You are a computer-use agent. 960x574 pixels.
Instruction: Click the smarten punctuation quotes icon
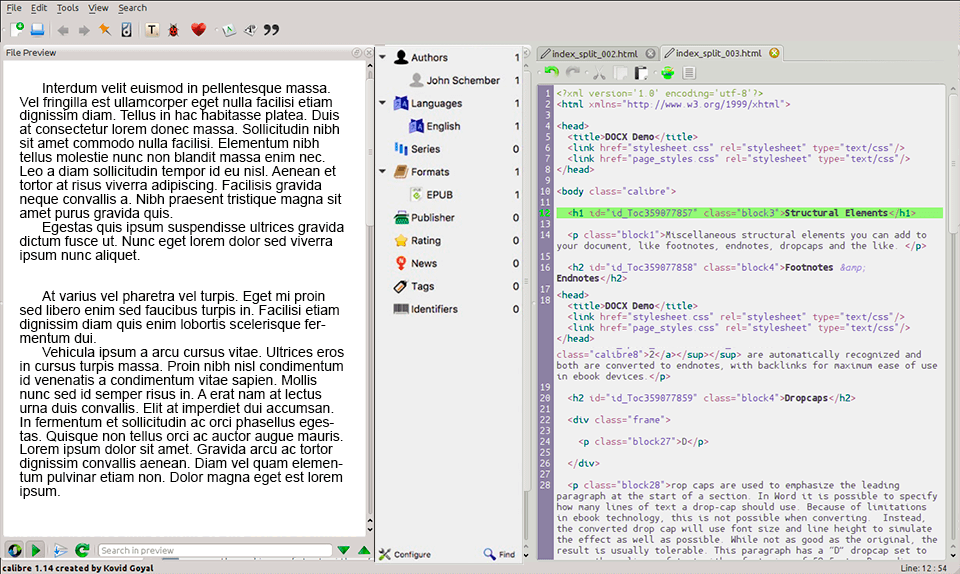click(271, 29)
